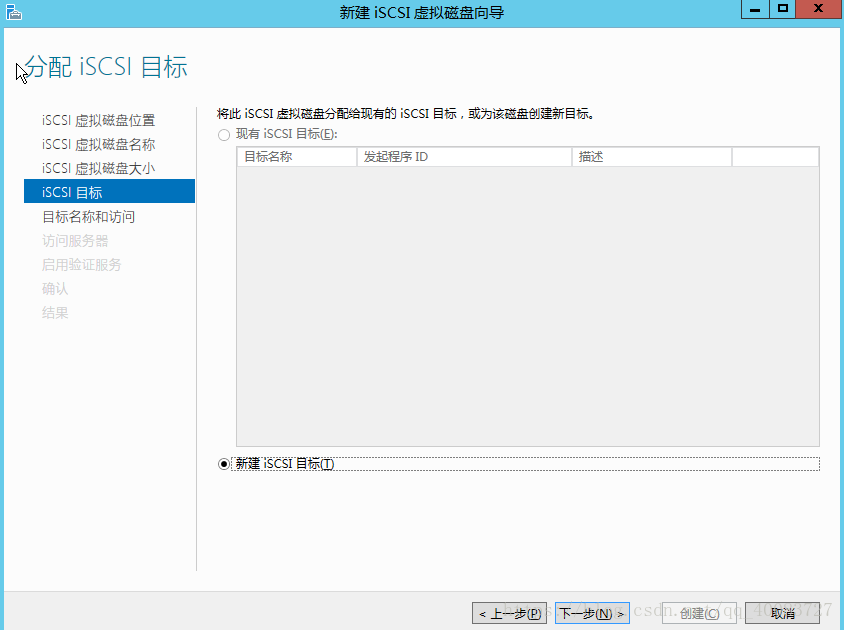Sort by the 目标名称 column header

pyautogui.click(x=297, y=157)
